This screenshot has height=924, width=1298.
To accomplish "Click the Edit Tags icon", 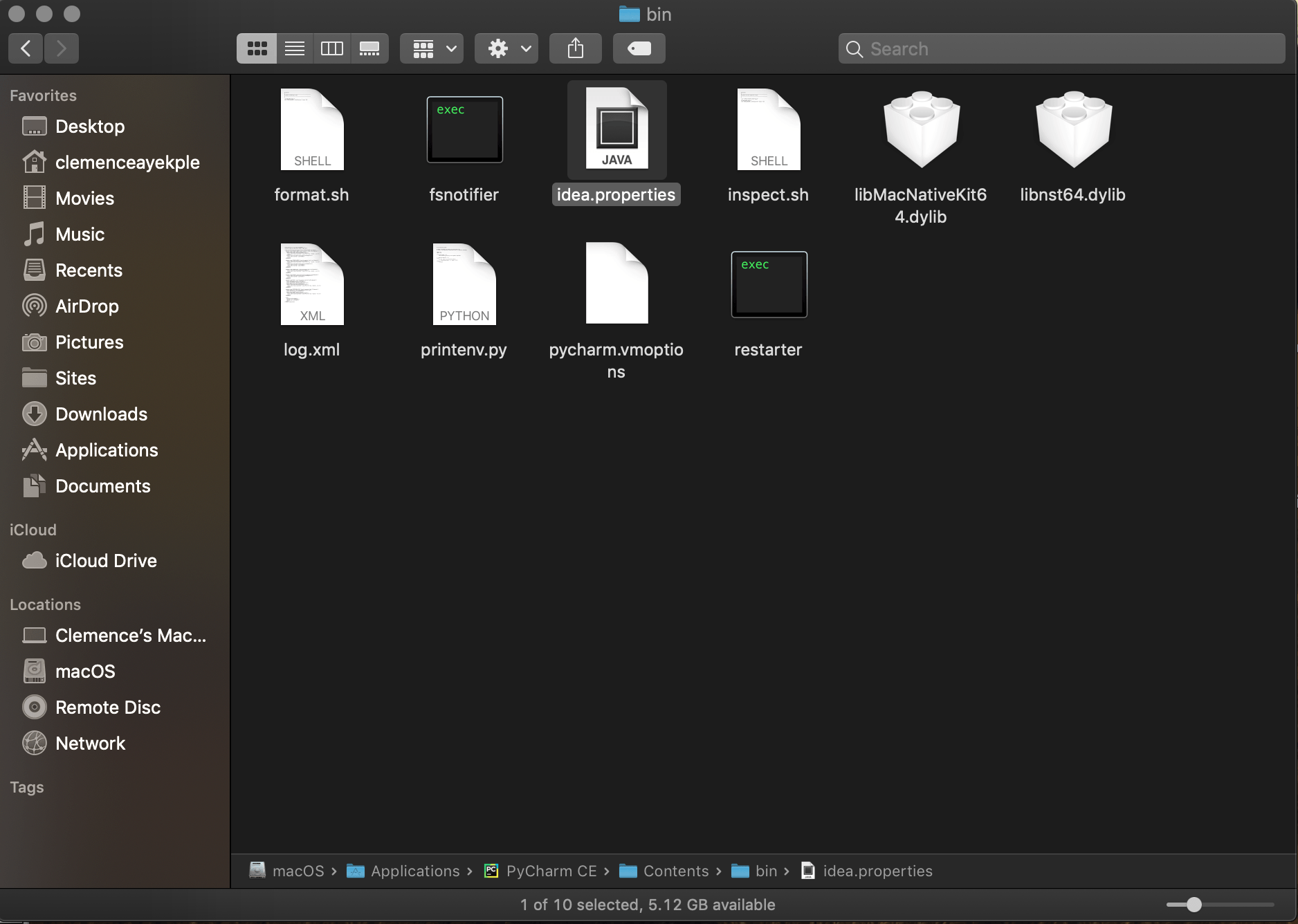I will (639, 48).
